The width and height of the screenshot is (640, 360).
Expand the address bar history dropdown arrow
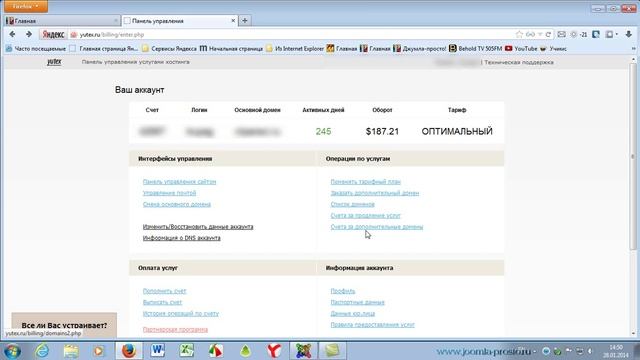click(540, 35)
